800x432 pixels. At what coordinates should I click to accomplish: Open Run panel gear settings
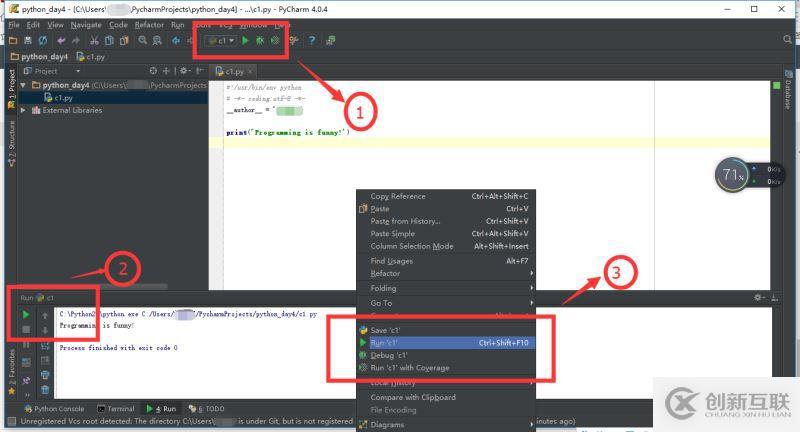(759, 297)
